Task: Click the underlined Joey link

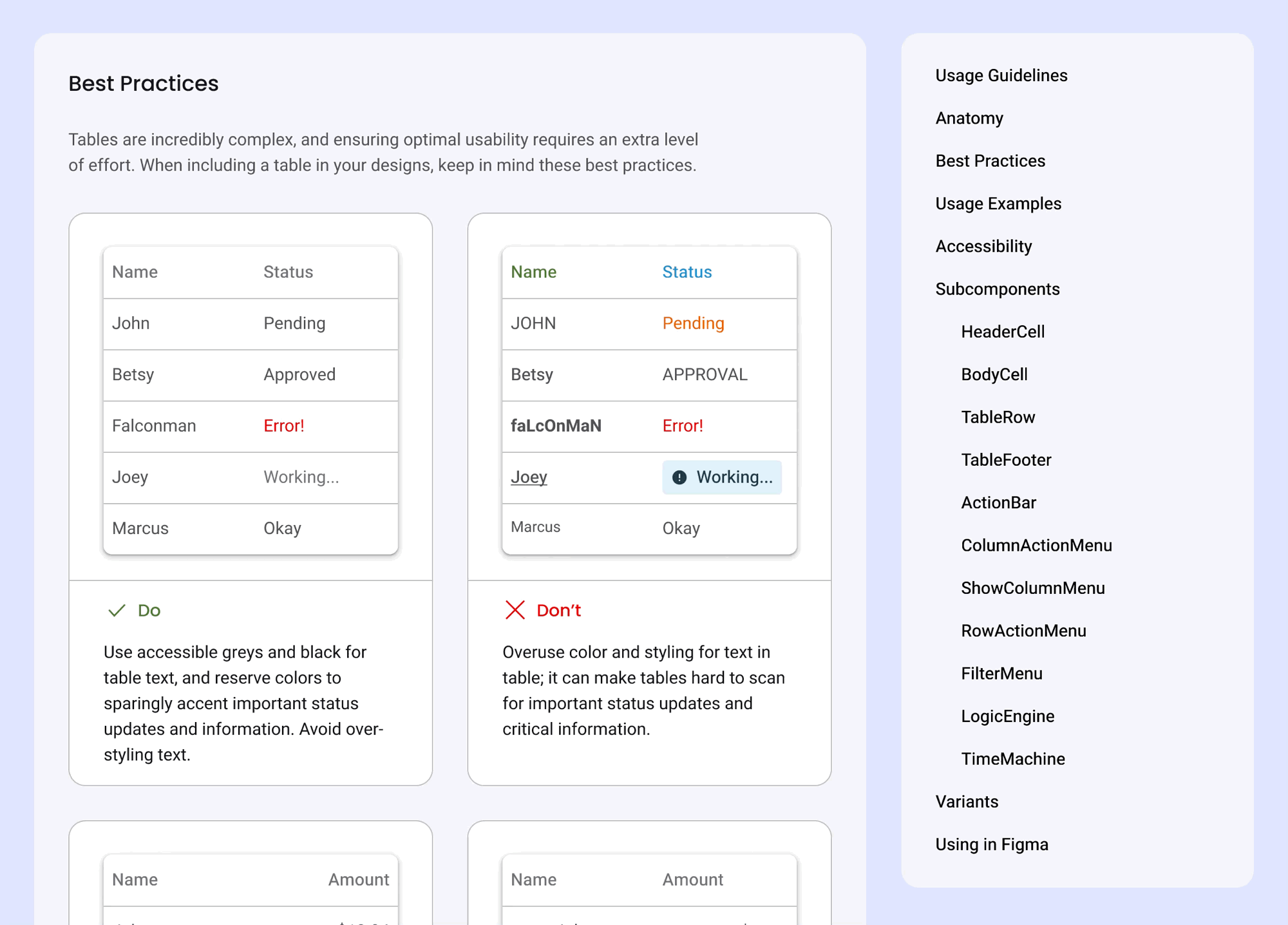Action: pos(528,477)
